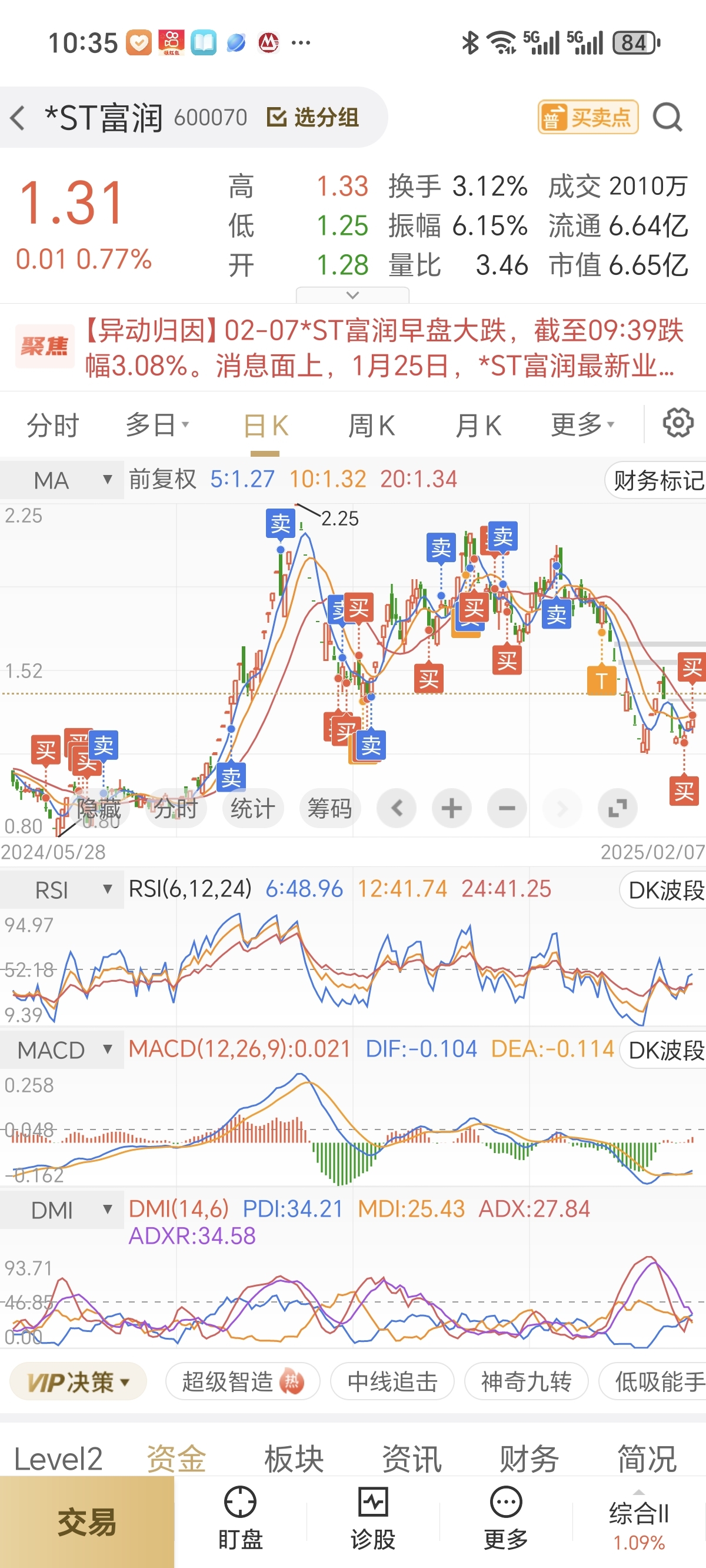Open 板块 tab
The width and height of the screenshot is (706, 1568).
pyautogui.click(x=294, y=1459)
